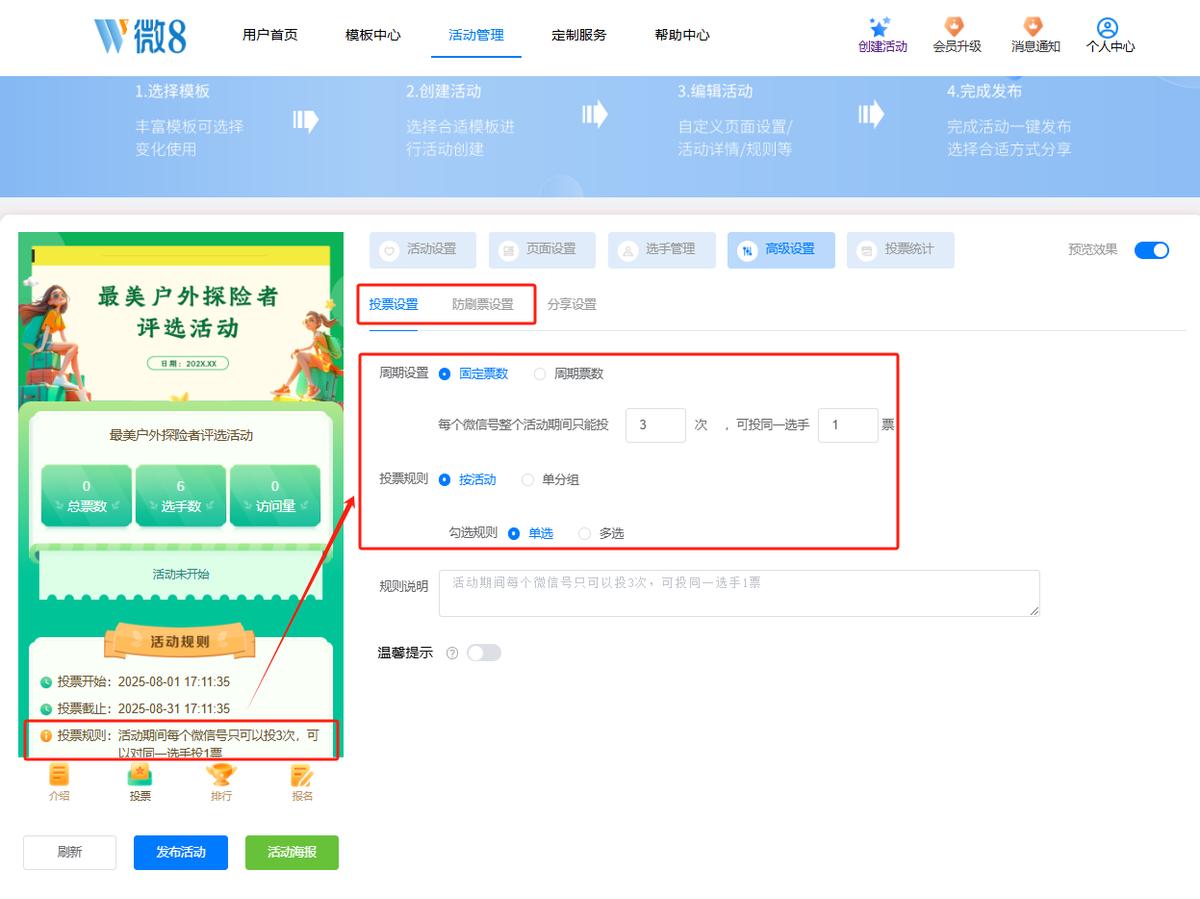The image size is (1200, 899).
Task: Click the 选手数 card in preview
Action: tap(181, 496)
